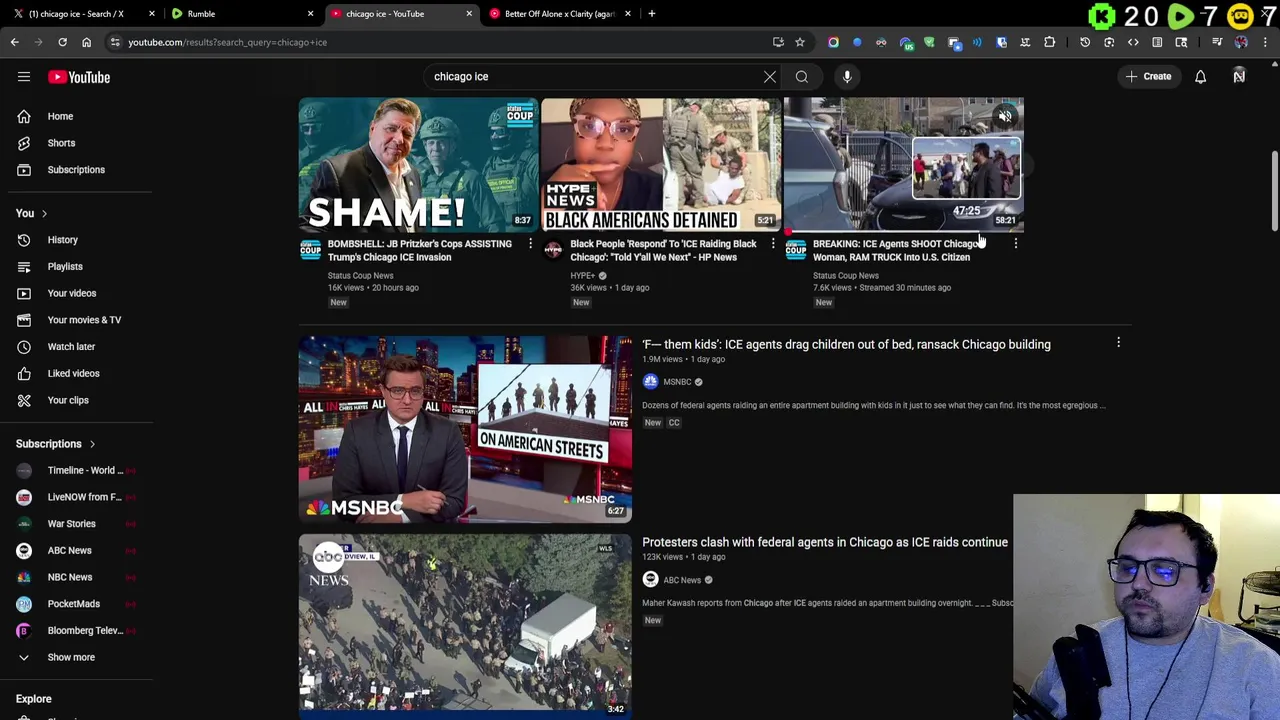
Task: Open 'ICE agents drag children' video title
Action: 846,344
